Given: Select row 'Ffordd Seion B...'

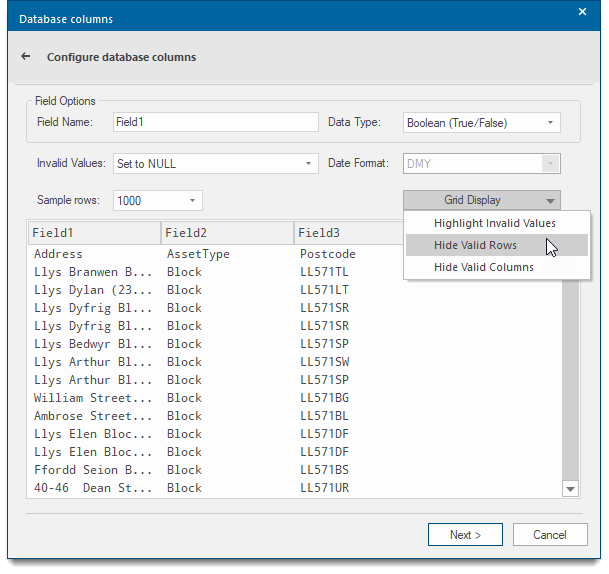Looking at the screenshot, I should 92,470.
